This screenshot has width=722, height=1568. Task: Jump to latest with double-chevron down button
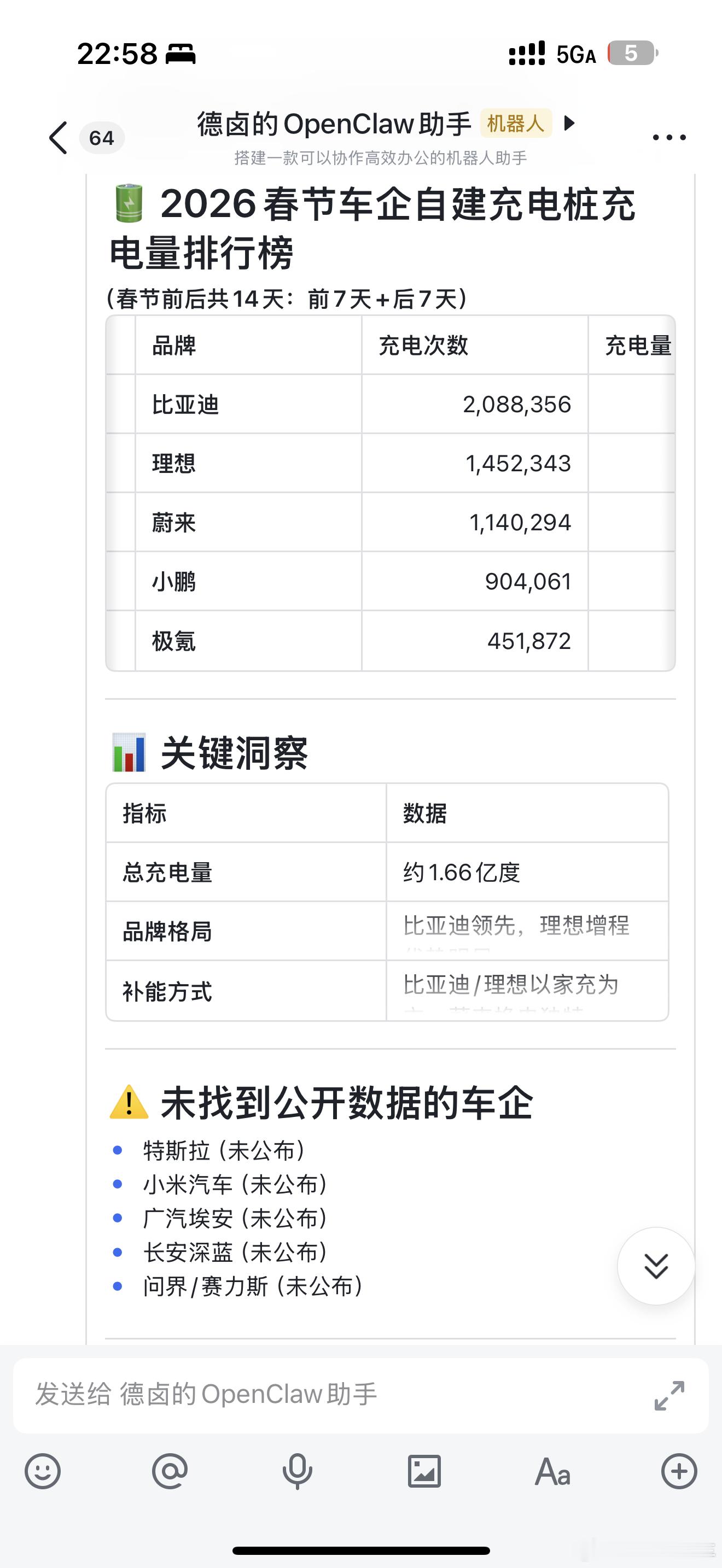(656, 1266)
